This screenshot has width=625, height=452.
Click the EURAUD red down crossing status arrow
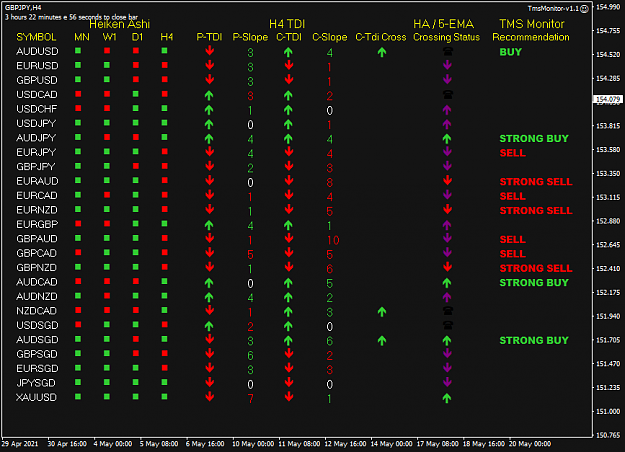point(447,181)
